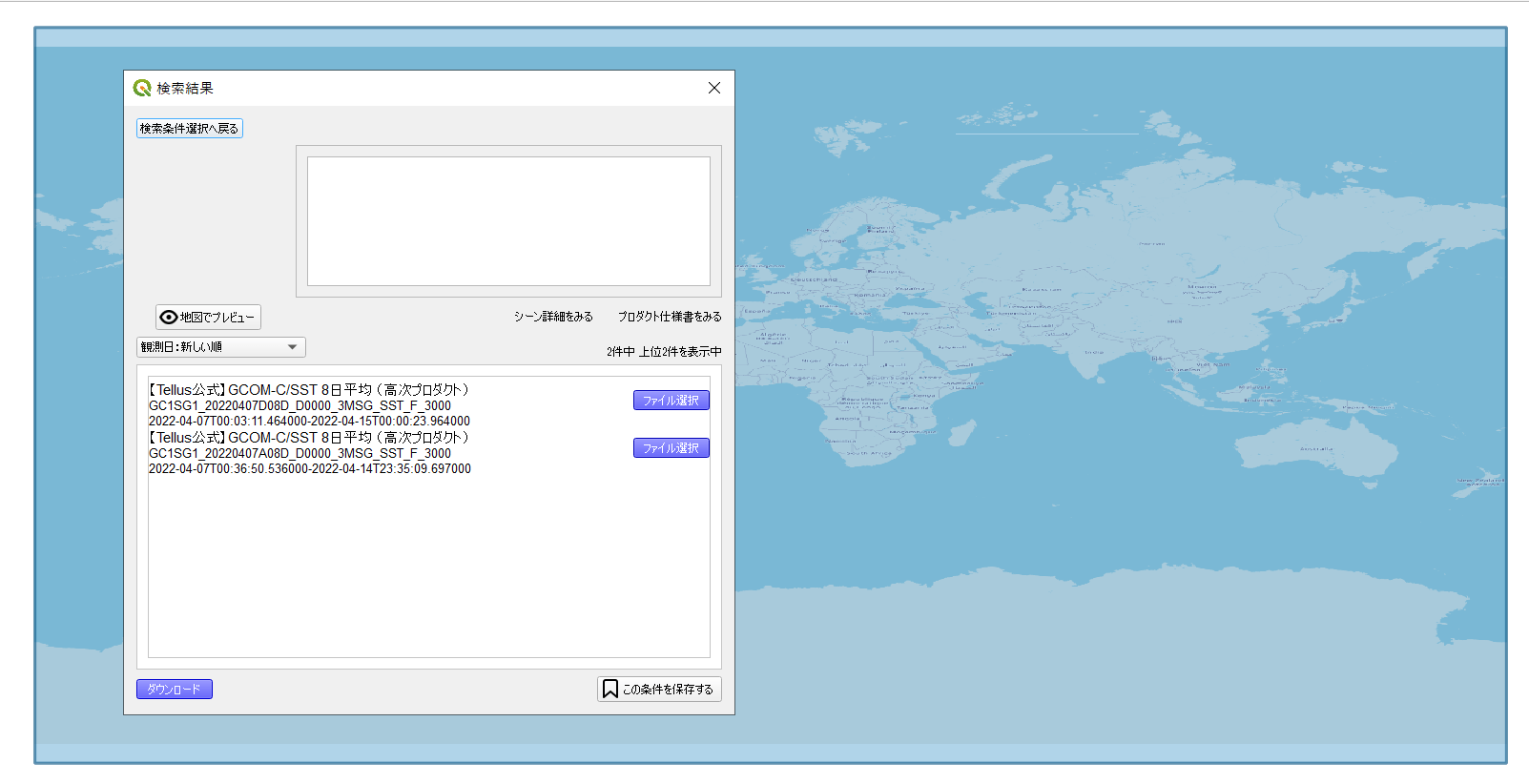Screen dimensions: 1529x784
Task: Go back via 検索条件選択へ戻る button
Action: pos(190,128)
